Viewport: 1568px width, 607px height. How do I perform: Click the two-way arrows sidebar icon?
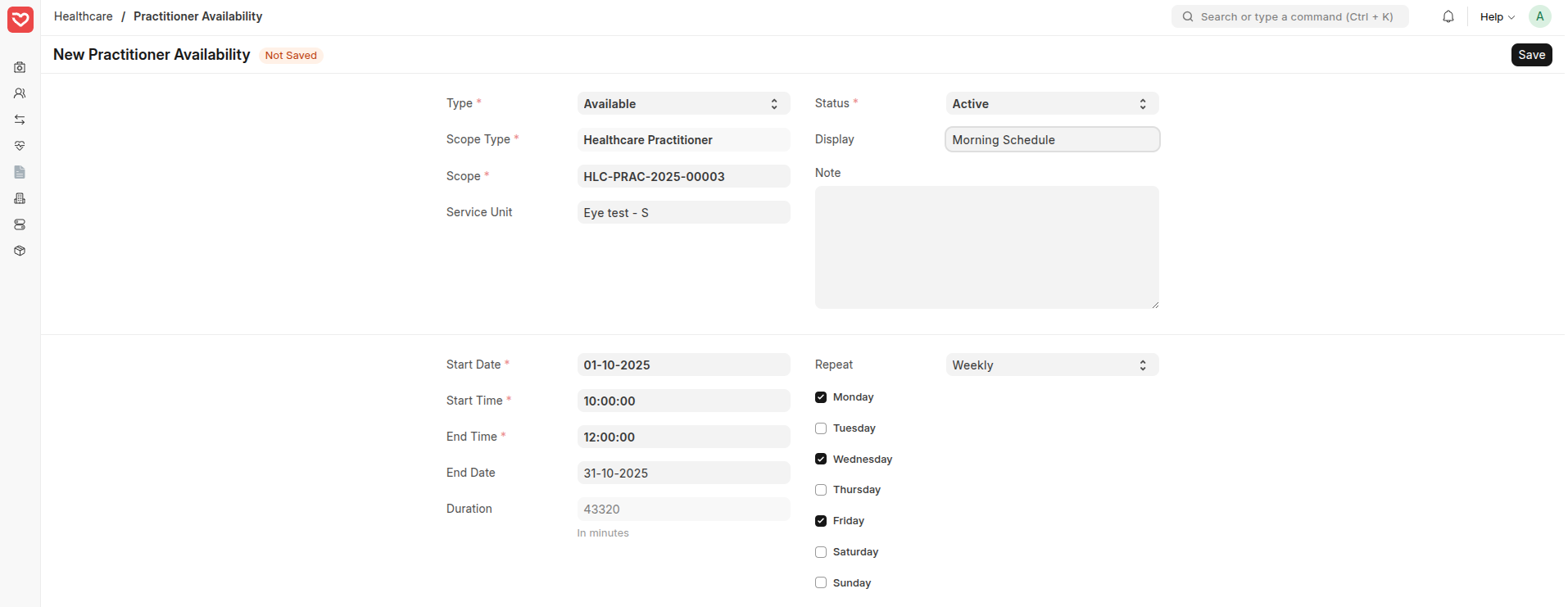click(x=20, y=120)
